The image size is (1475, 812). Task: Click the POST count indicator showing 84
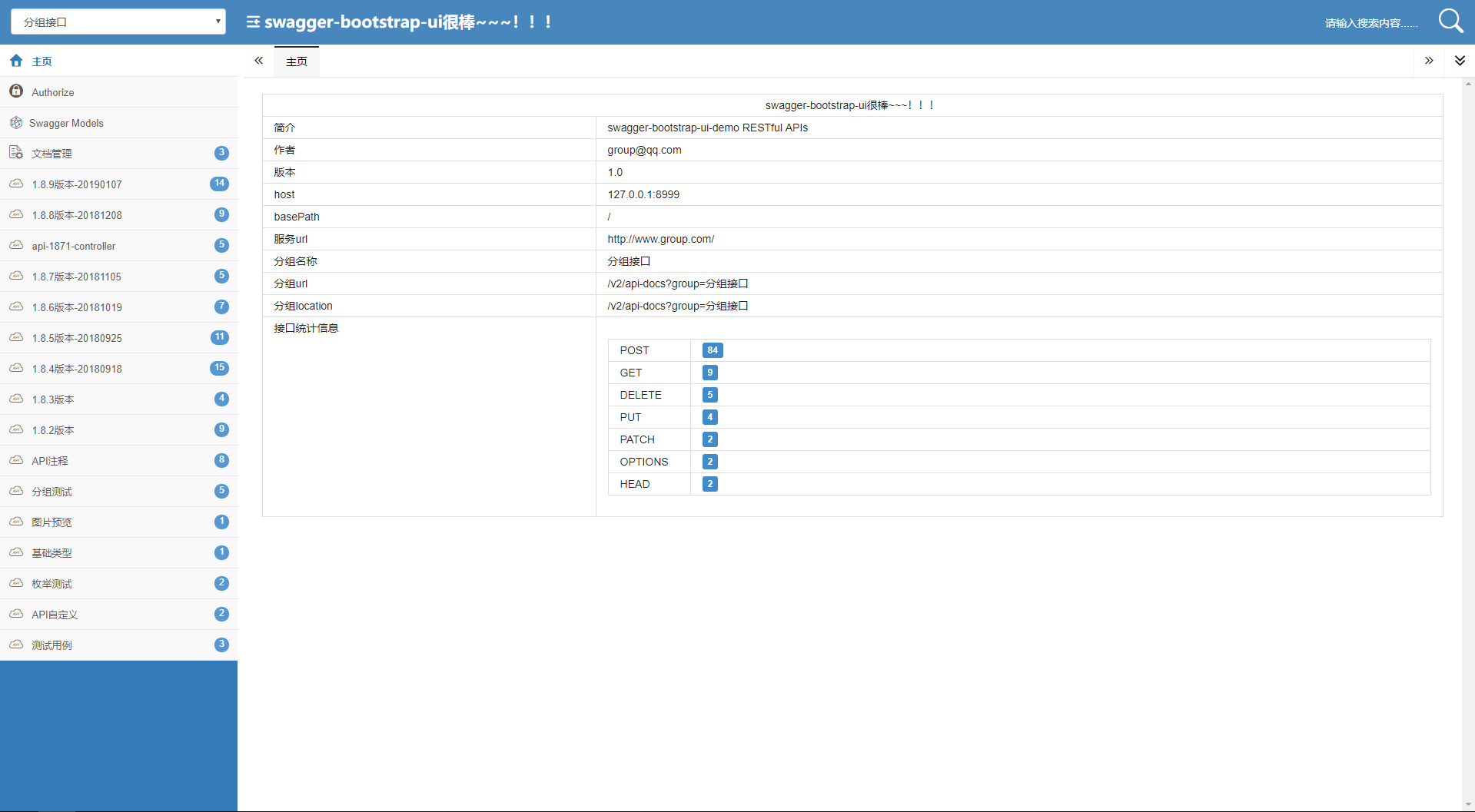[712, 350]
